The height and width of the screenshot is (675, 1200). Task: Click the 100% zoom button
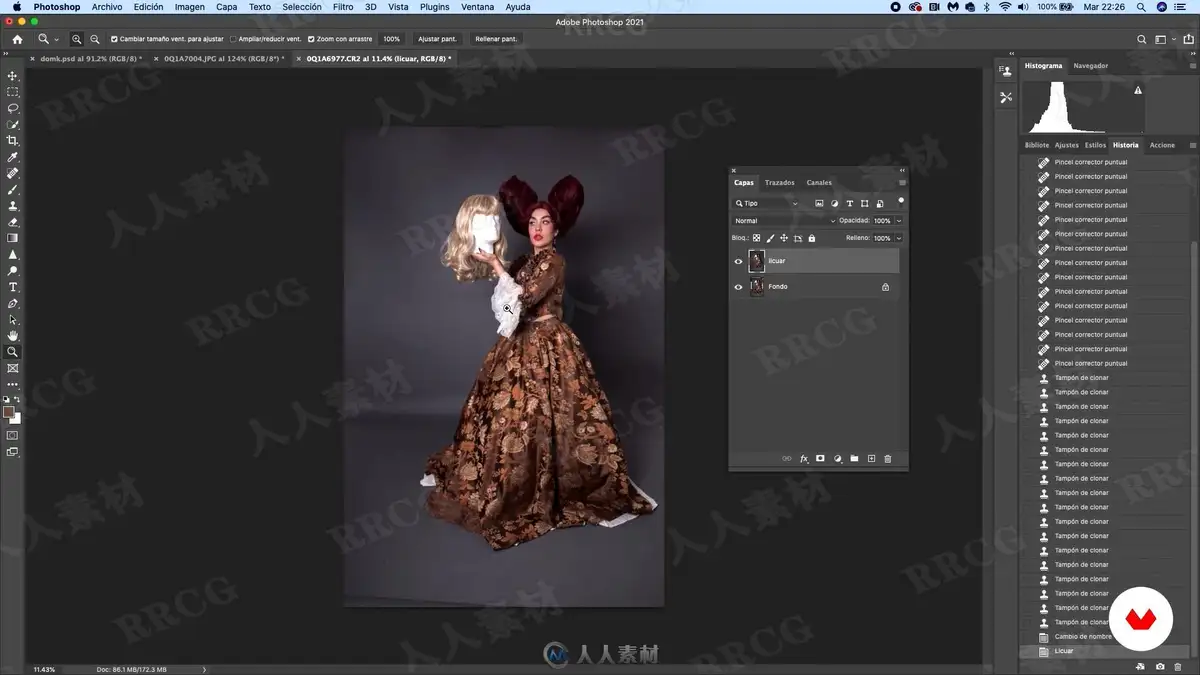tap(391, 39)
